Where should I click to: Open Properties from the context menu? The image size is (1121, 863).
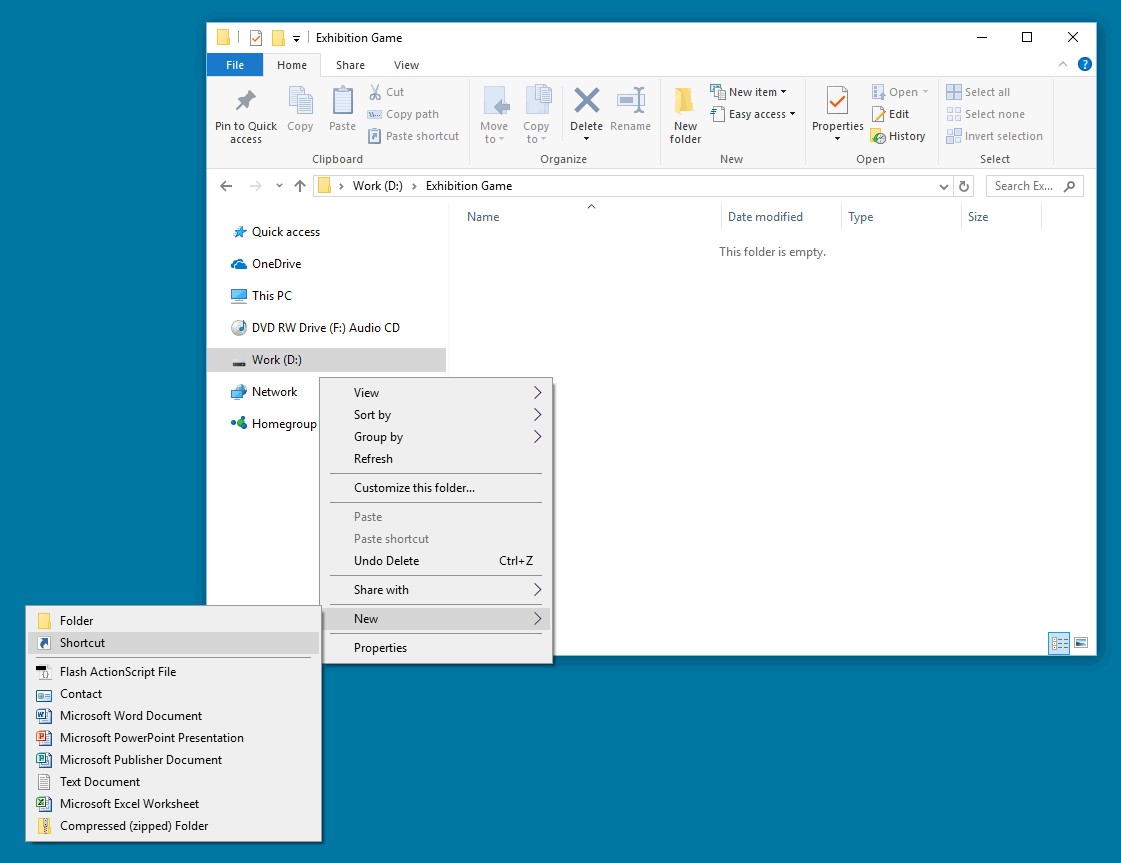[x=436, y=648]
